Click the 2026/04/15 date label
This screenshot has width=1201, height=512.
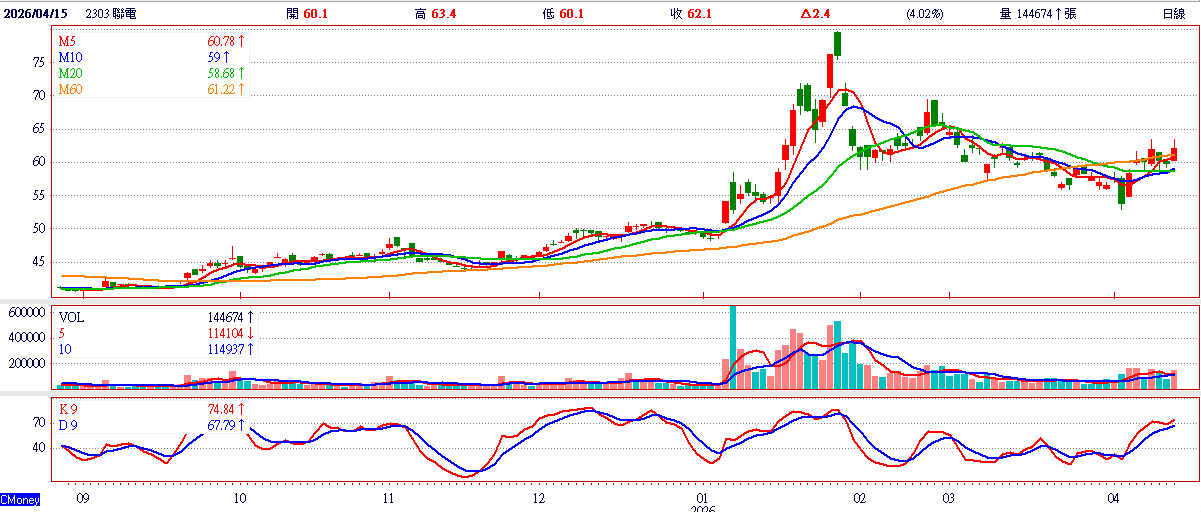pos(36,14)
